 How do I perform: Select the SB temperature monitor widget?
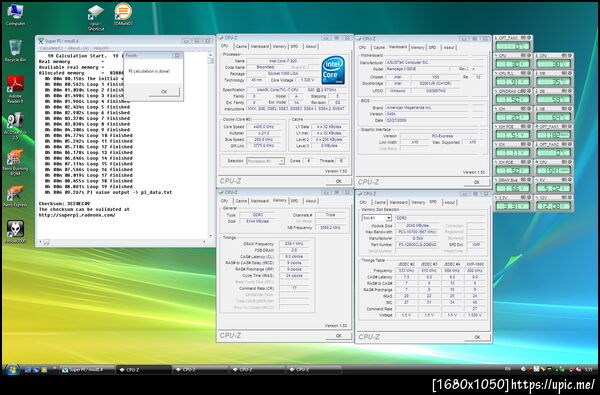click(554, 96)
